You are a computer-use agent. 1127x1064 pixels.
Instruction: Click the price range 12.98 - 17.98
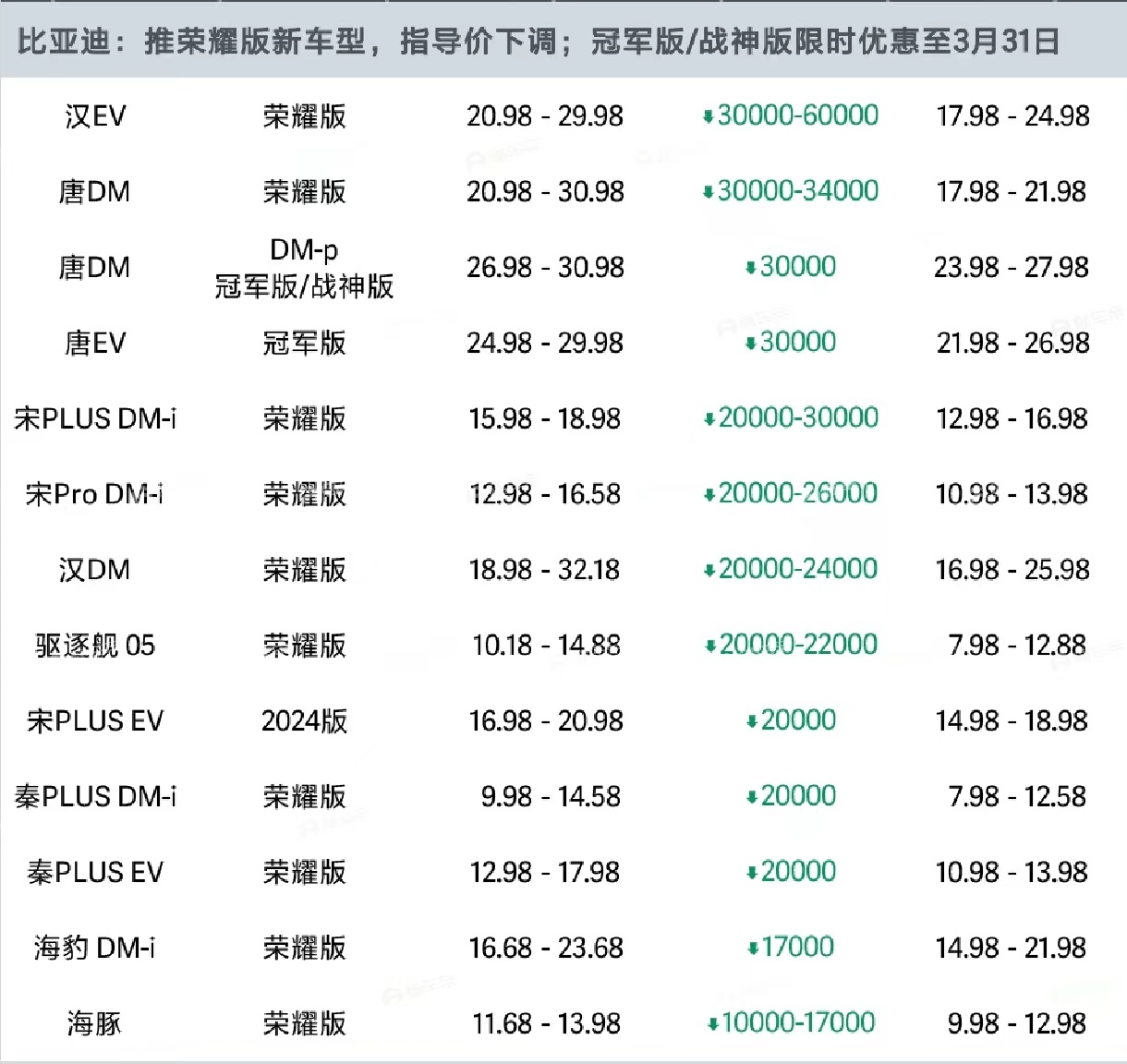tap(545, 874)
